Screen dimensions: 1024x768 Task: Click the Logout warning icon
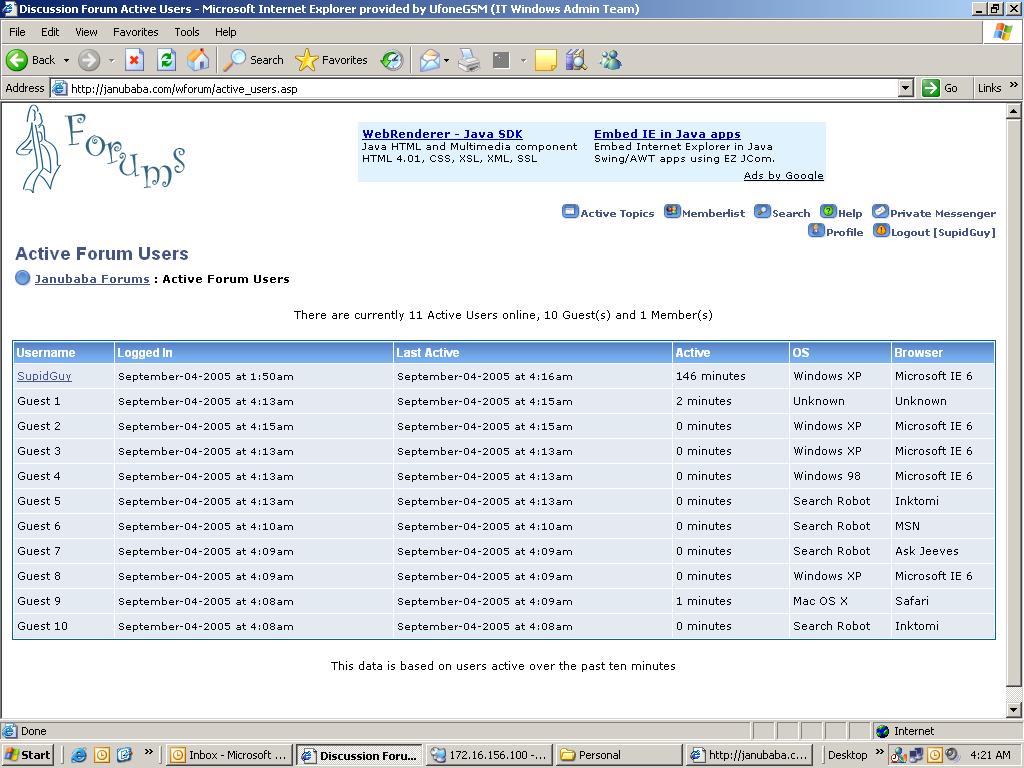(x=881, y=231)
